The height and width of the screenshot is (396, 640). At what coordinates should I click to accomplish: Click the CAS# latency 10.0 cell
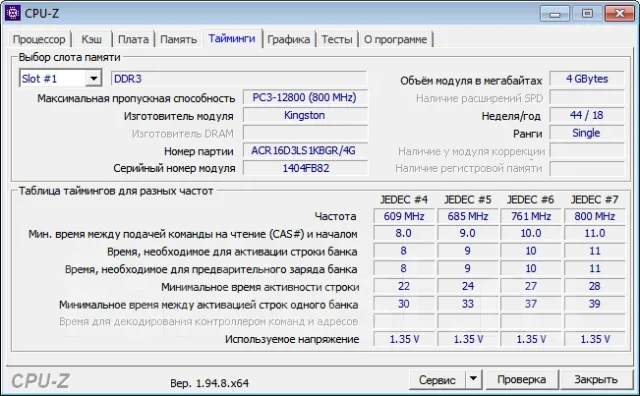pos(531,233)
